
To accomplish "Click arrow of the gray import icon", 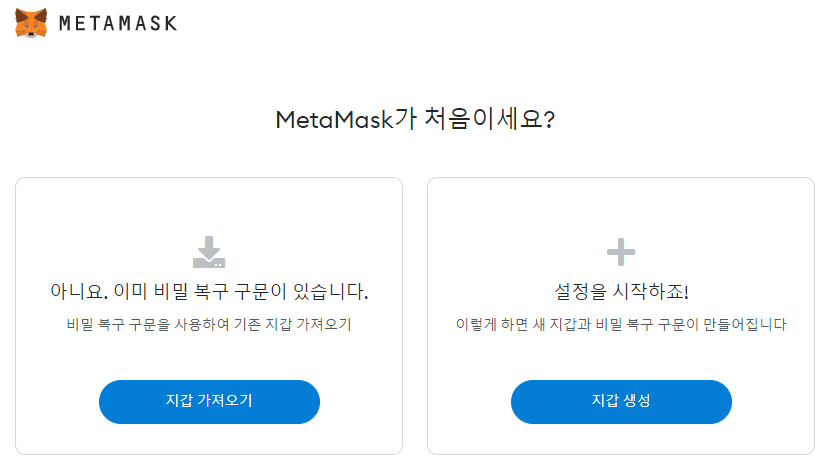I will pyautogui.click(x=209, y=248).
